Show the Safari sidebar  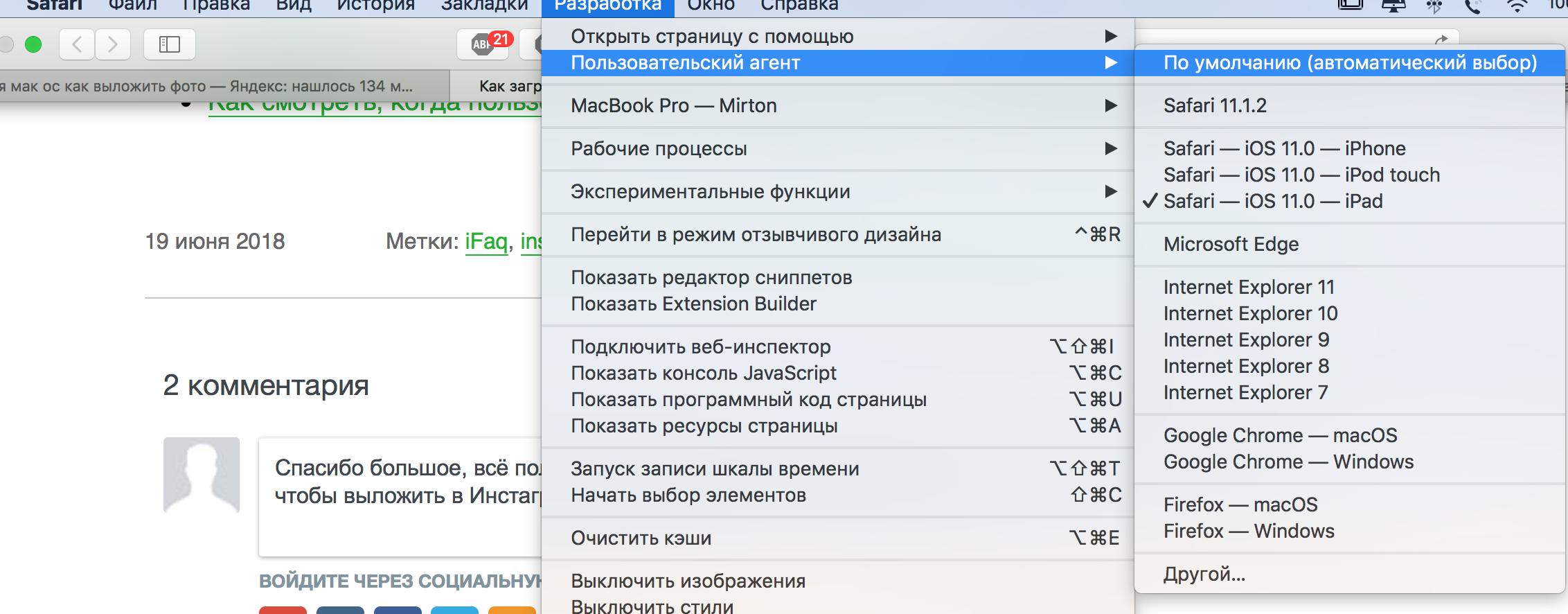(x=170, y=45)
